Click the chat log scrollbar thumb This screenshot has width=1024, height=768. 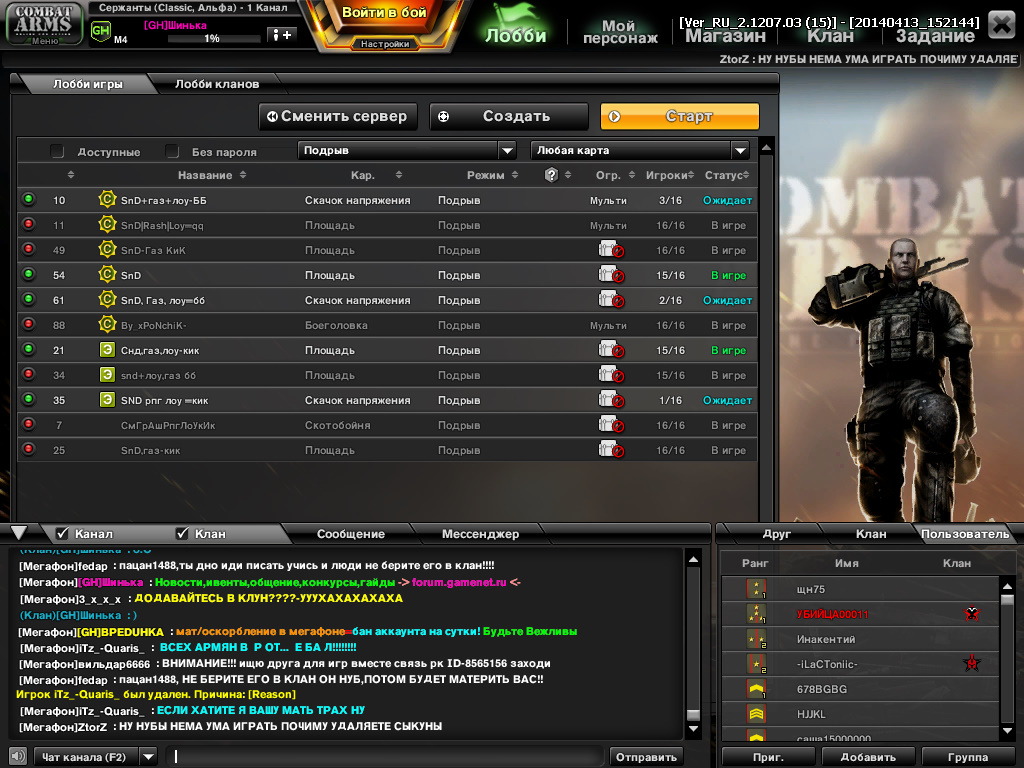(x=694, y=714)
